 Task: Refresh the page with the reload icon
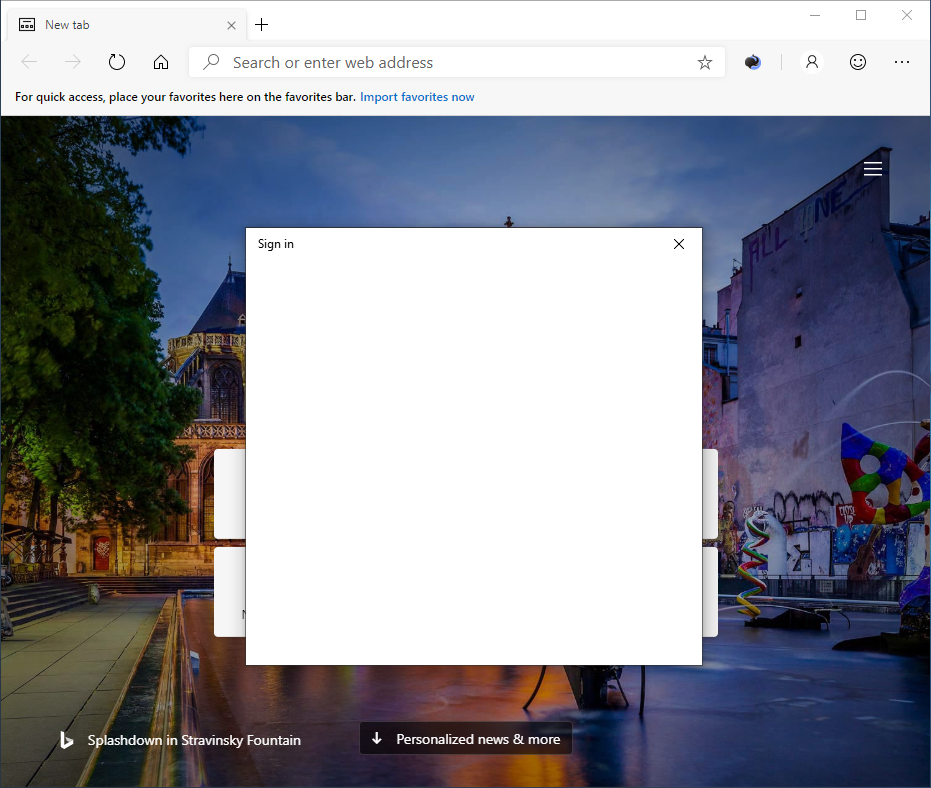(117, 61)
